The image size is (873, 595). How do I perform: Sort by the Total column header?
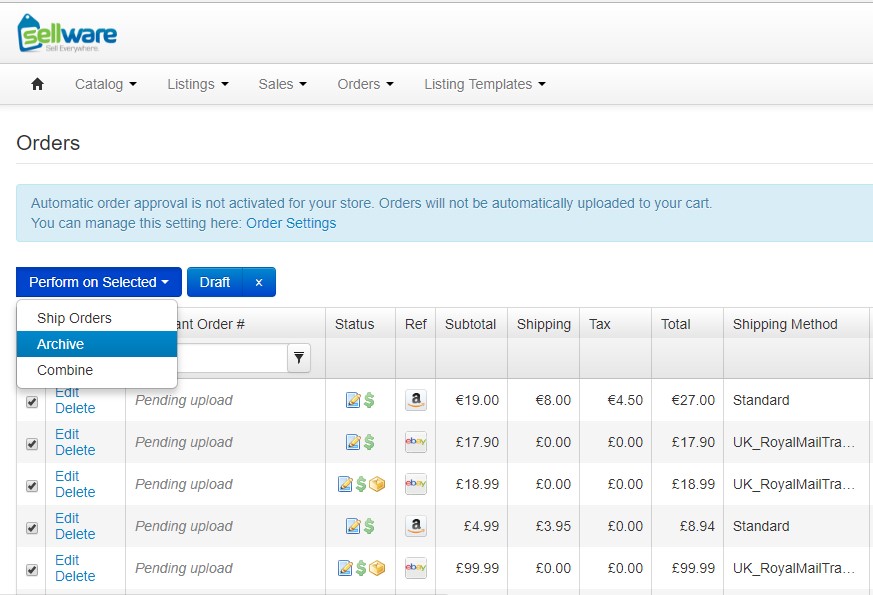point(675,324)
